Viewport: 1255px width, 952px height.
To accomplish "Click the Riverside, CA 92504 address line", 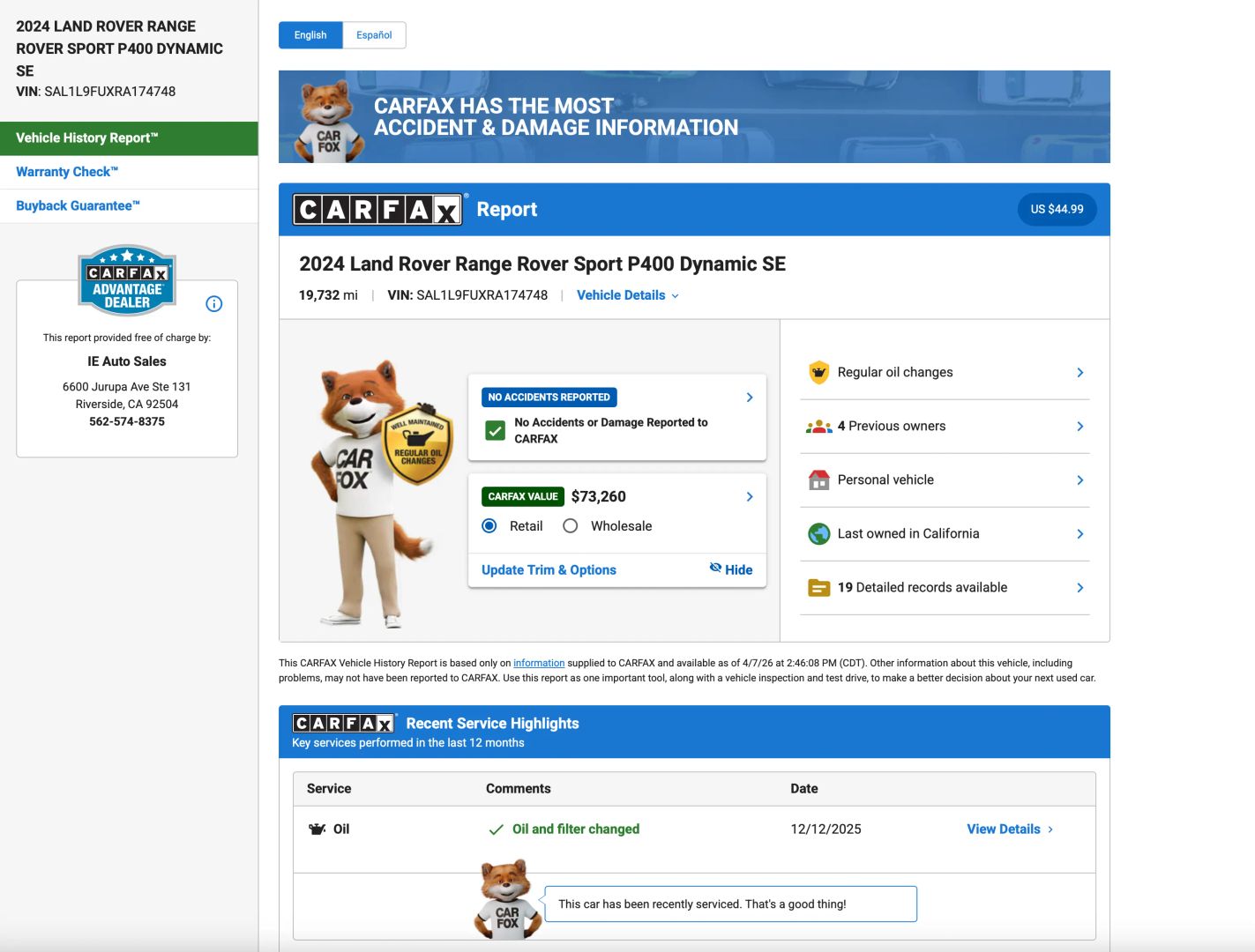I will 127,405.
